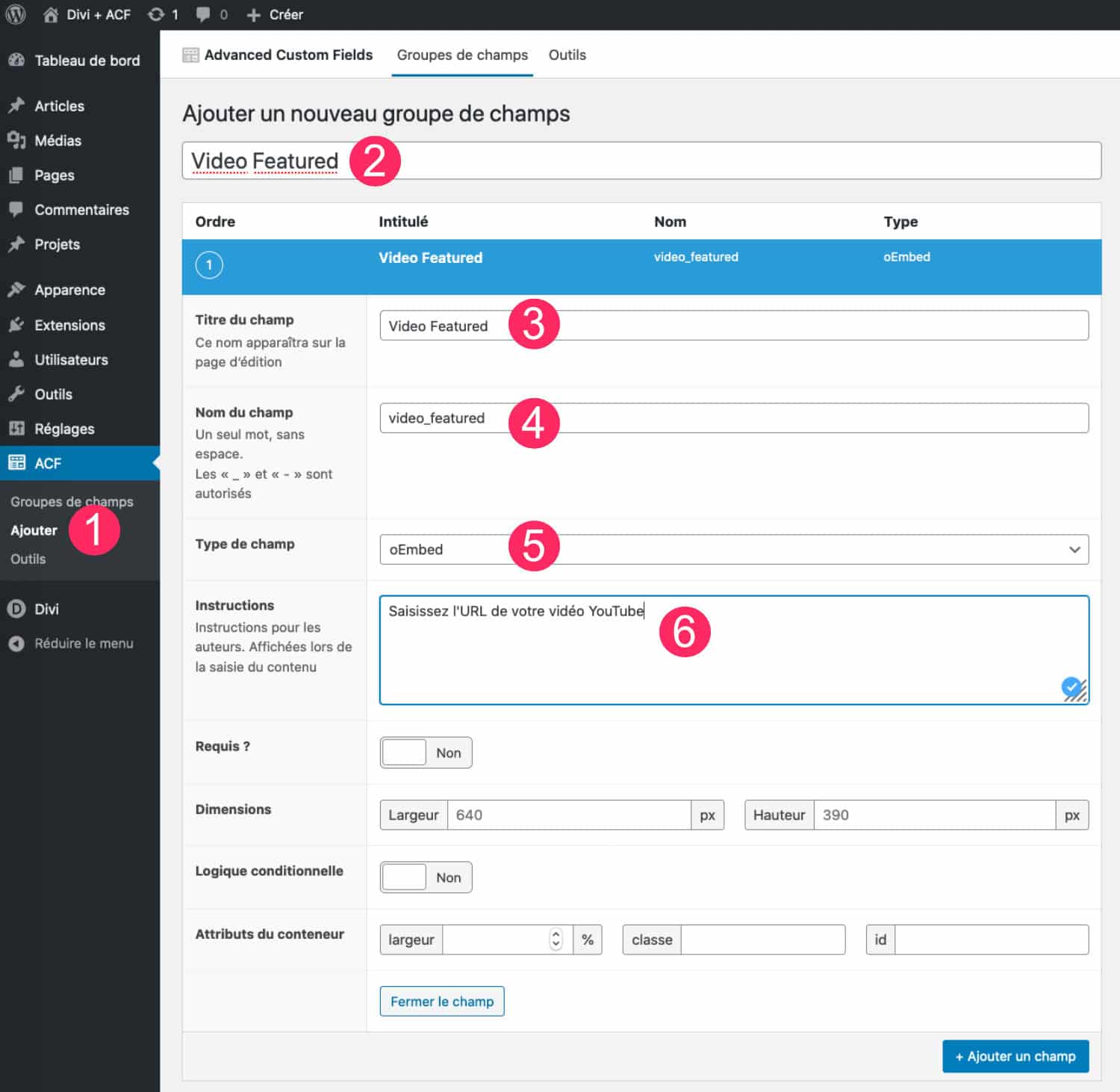This screenshot has width=1120, height=1092.
Task: Toggle the Logique conditionnelle switch
Action: [426, 877]
